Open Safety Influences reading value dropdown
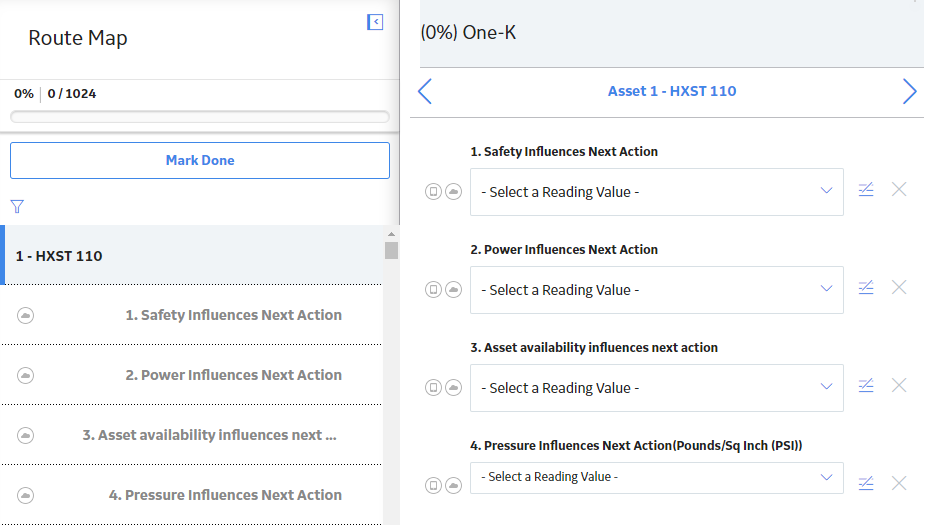Image resolution: width=944 pixels, height=525 pixels. [656, 192]
